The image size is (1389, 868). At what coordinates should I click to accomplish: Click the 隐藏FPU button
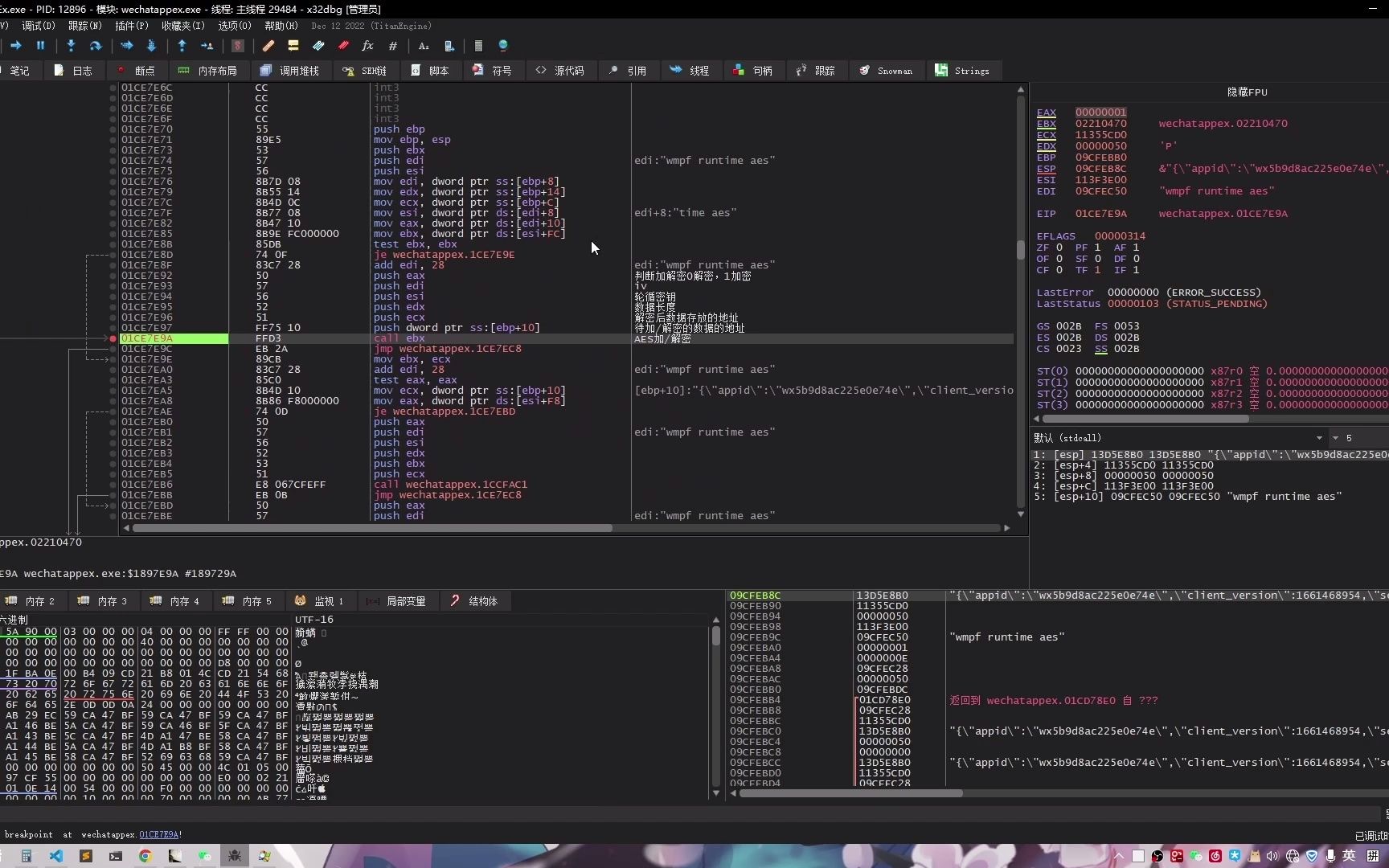click(x=1247, y=92)
